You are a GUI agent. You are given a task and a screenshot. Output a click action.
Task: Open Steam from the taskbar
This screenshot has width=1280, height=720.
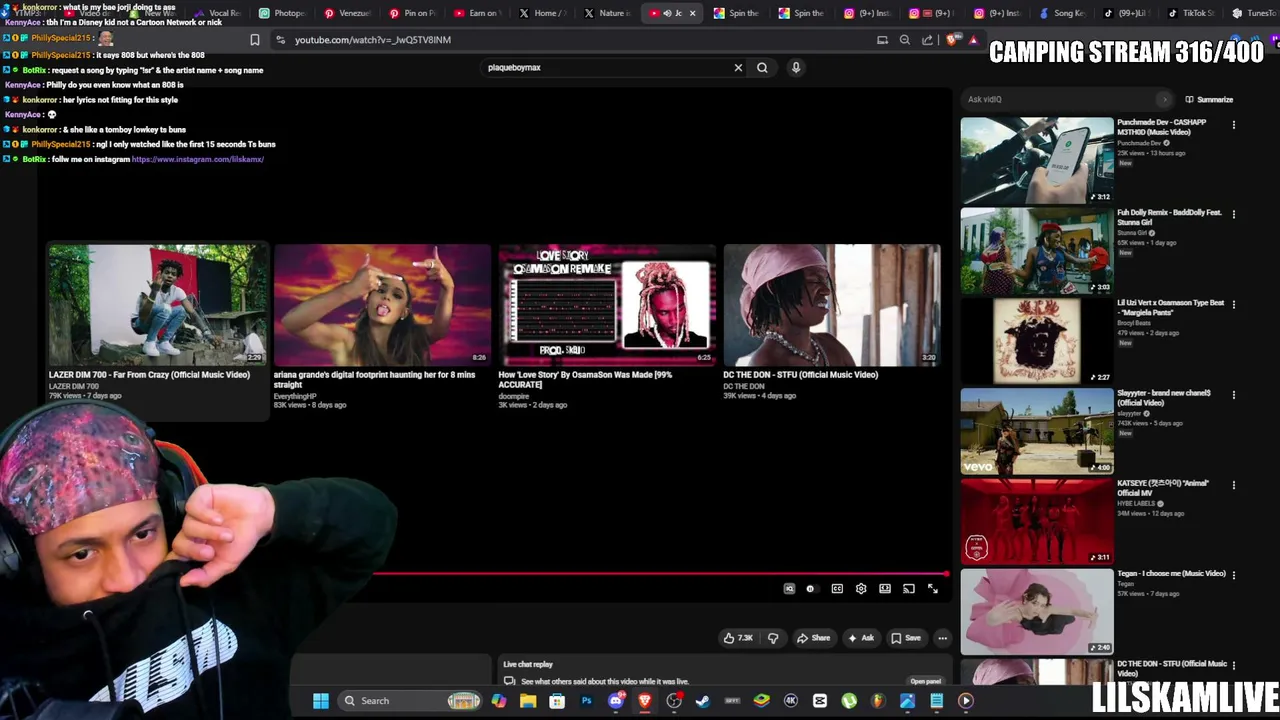(703, 701)
